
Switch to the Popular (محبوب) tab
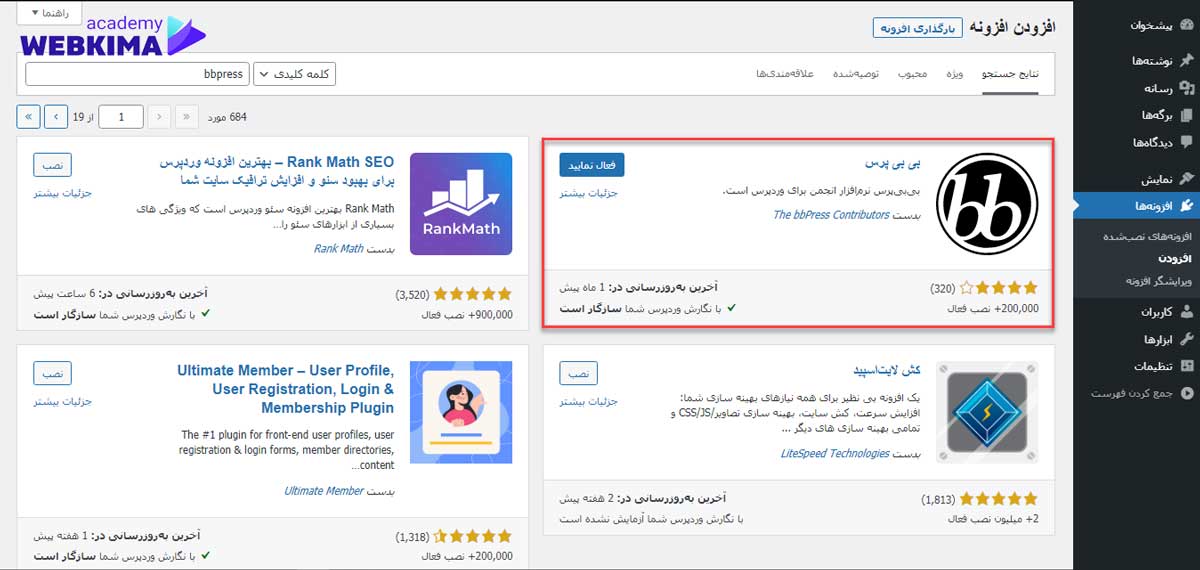pyautogui.click(x=912, y=75)
